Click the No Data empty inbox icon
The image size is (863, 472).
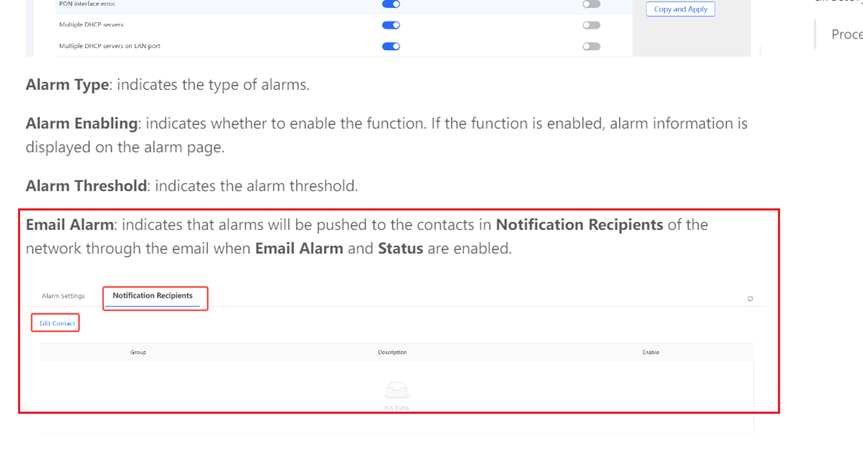[x=396, y=391]
